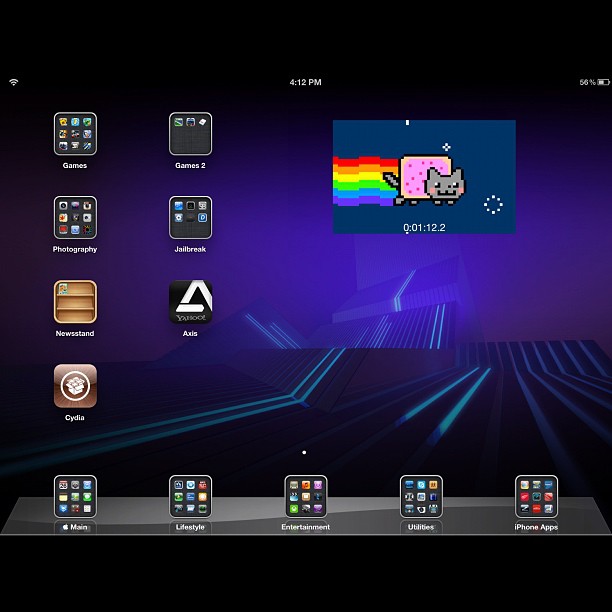612x612 pixels.
Task: Open the Utilities folder in the dock
Action: tap(421, 496)
